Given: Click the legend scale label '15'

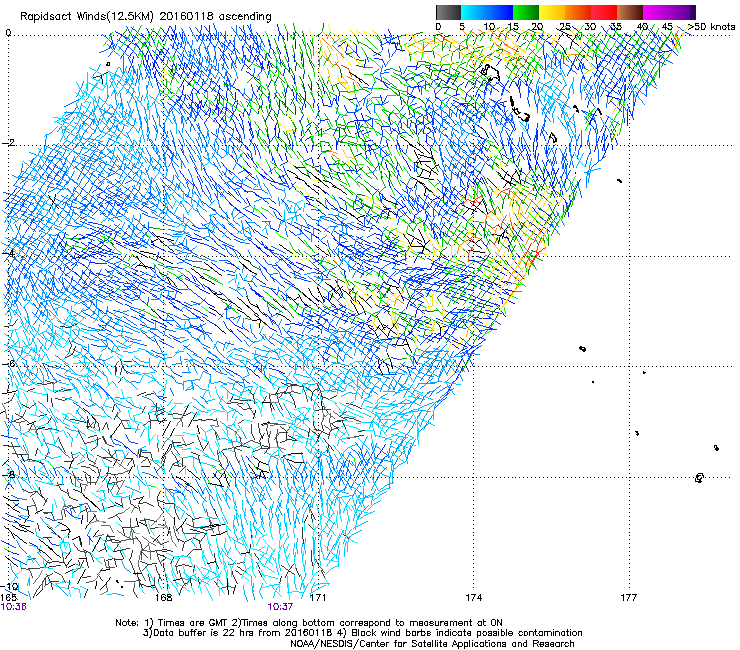Looking at the screenshot, I should click(x=513, y=27).
